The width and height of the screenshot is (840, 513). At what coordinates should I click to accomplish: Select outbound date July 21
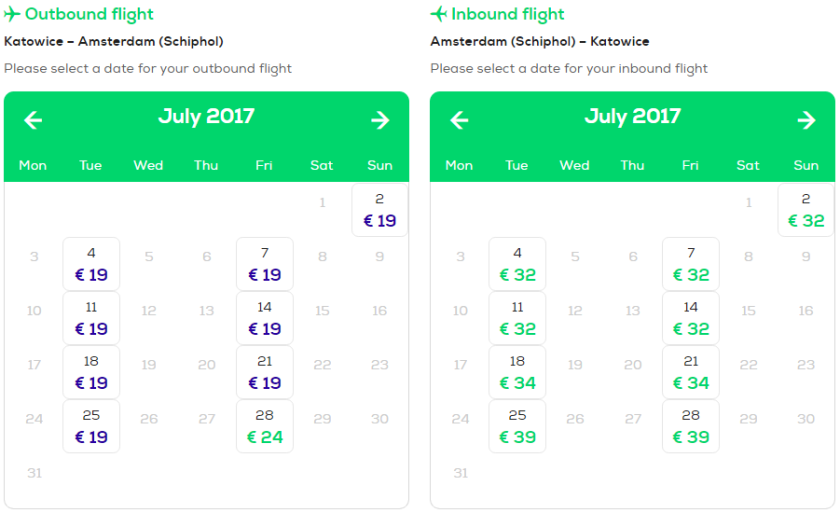tap(264, 372)
